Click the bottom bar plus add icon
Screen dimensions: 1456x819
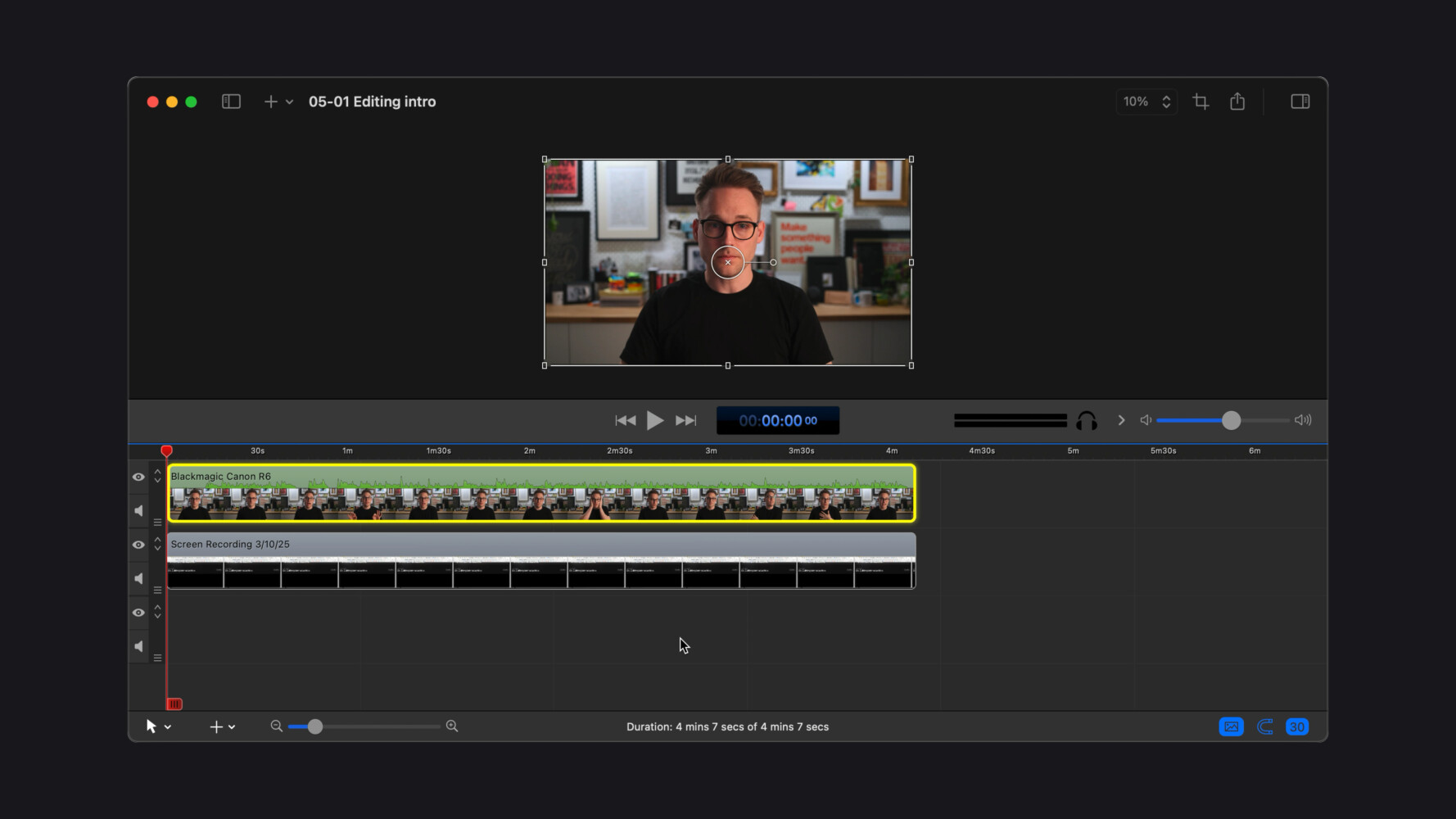[x=216, y=726]
